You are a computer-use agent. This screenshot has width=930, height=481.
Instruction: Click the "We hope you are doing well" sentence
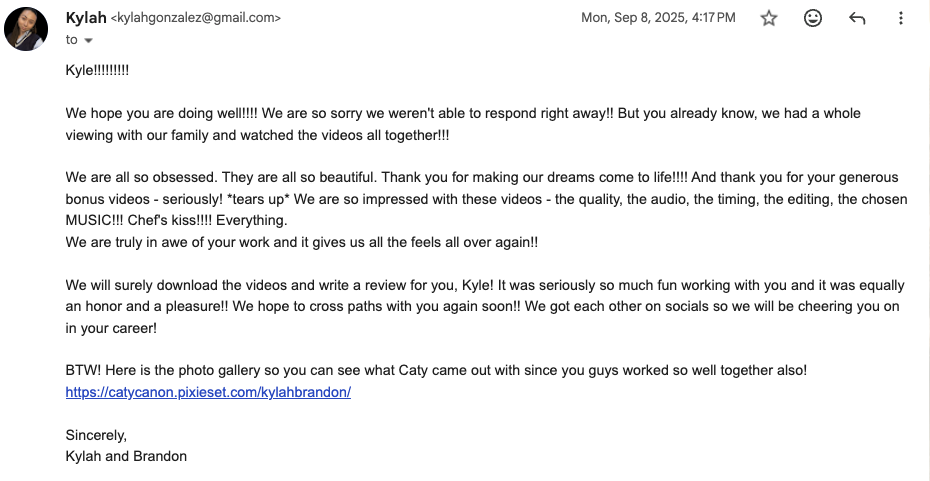[162, 113]
